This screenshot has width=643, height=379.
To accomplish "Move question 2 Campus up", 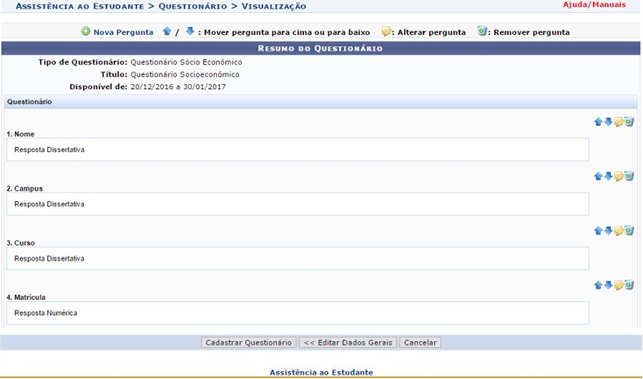I will pyautogui.click(x=598, y=176).
